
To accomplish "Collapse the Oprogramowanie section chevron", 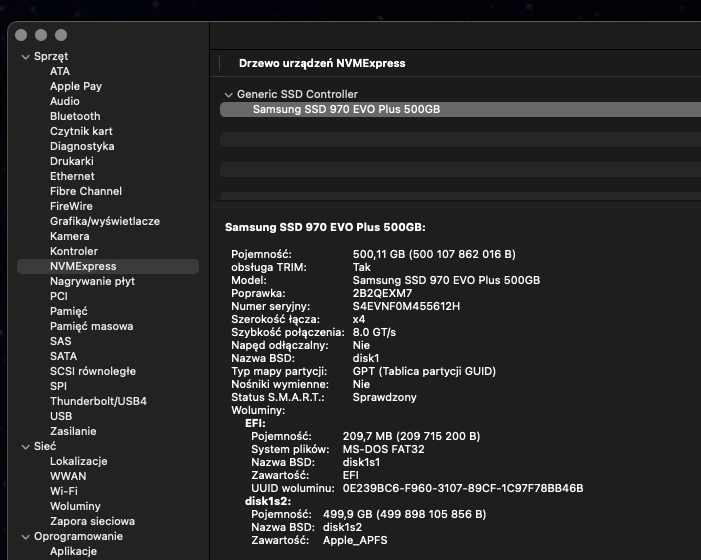I will pos(25,537).
